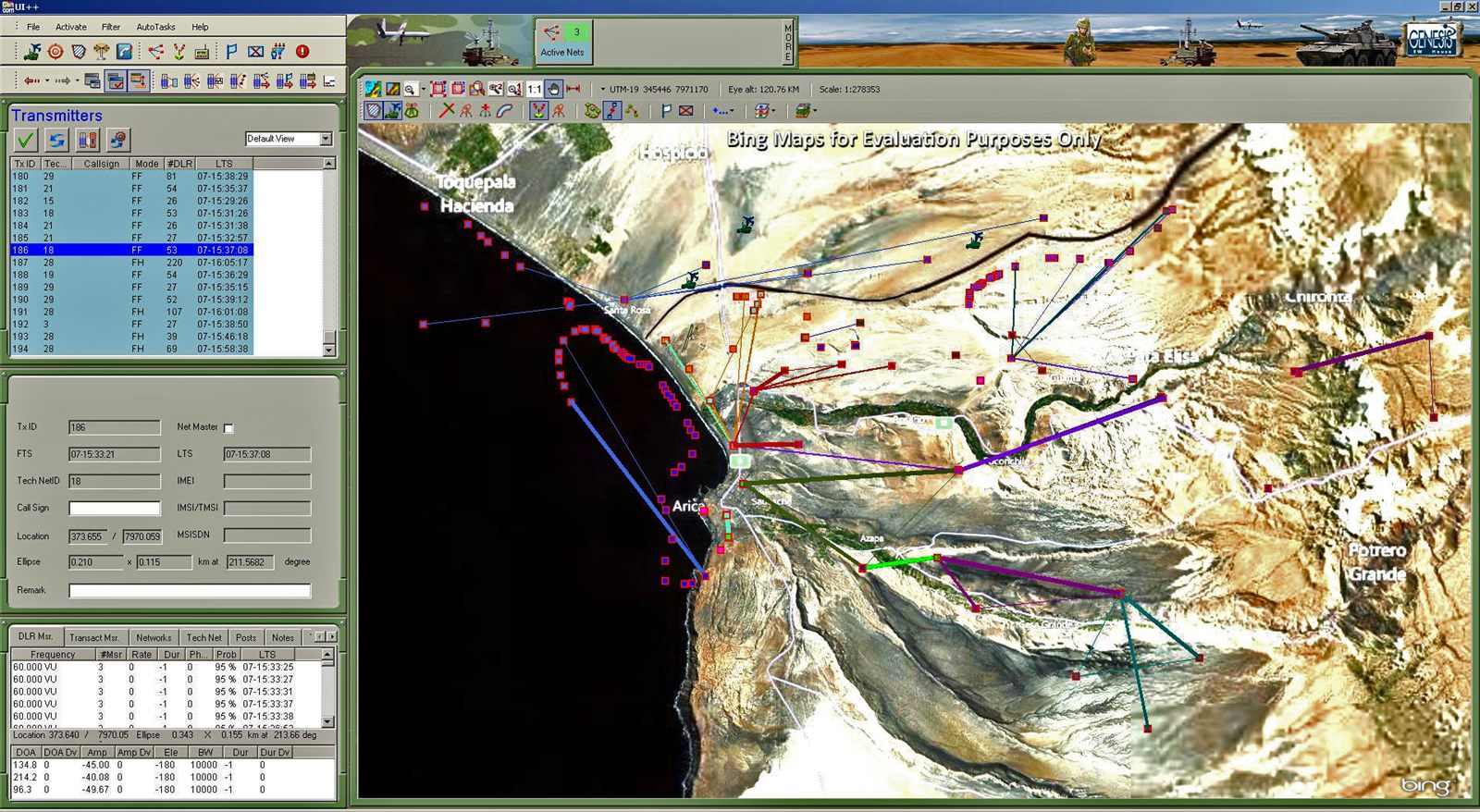The height and width of the screenshot is (812, 1480).
Task: Click the red network nodes icon in main toolbar
Action: click(155, 52)
